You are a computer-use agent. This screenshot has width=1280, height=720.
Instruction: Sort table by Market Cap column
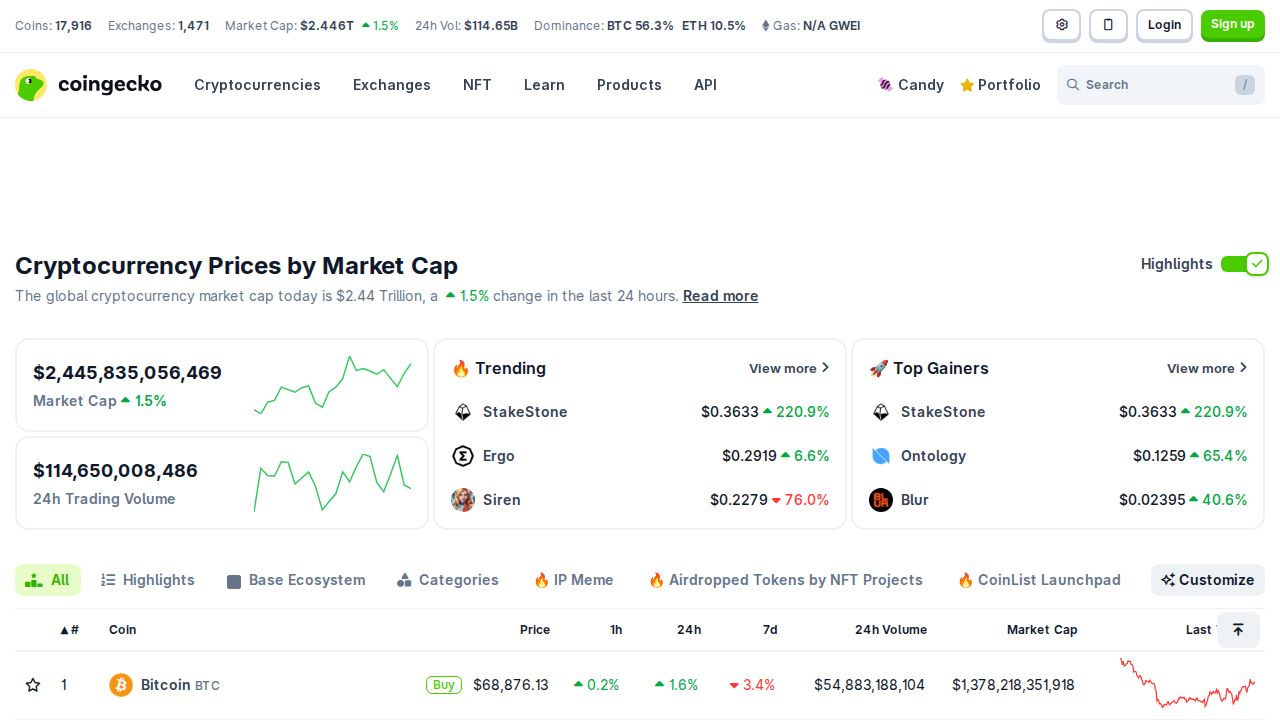coord(1042,630)
